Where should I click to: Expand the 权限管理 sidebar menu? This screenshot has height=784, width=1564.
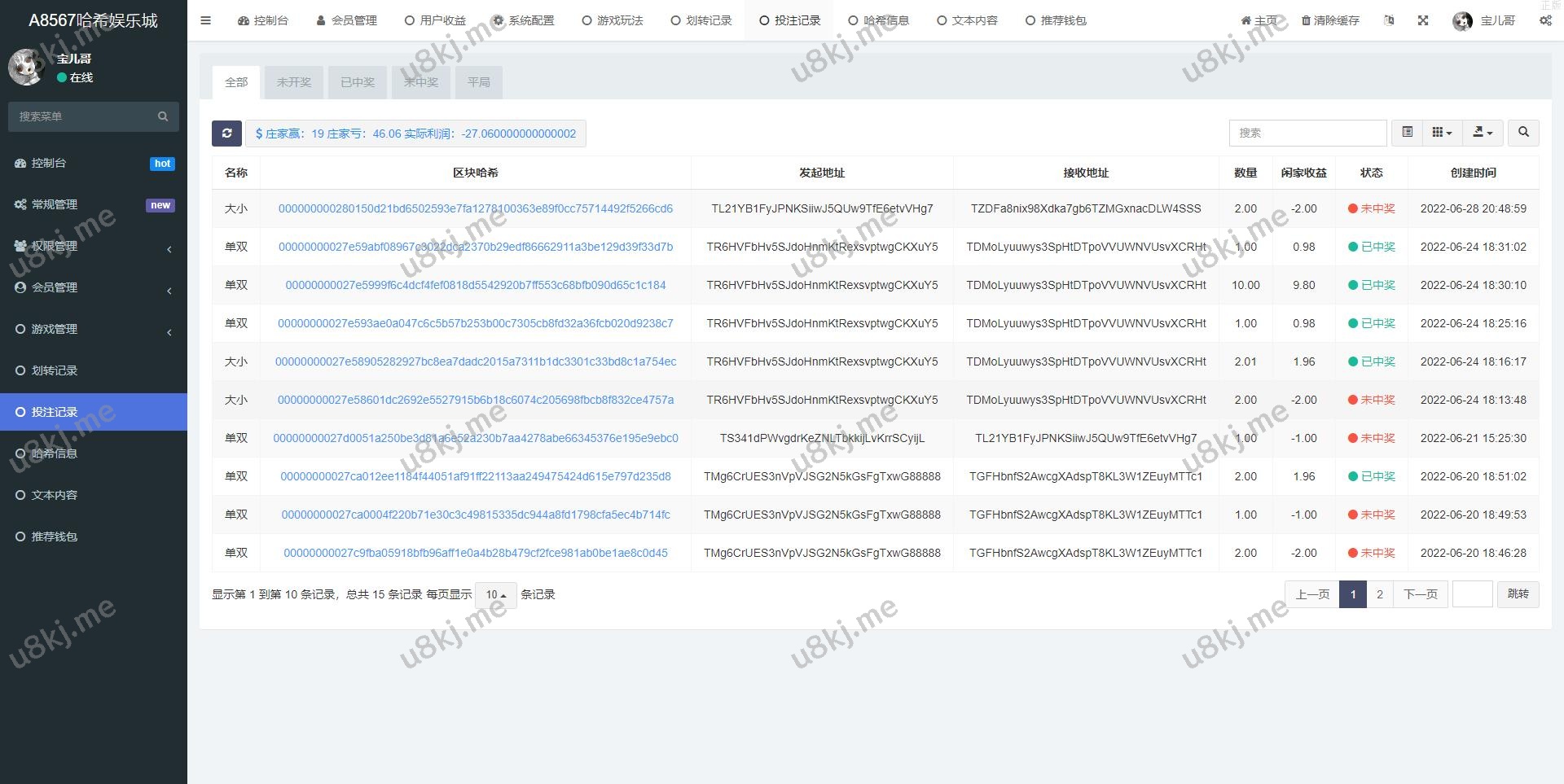coord(93,246)
